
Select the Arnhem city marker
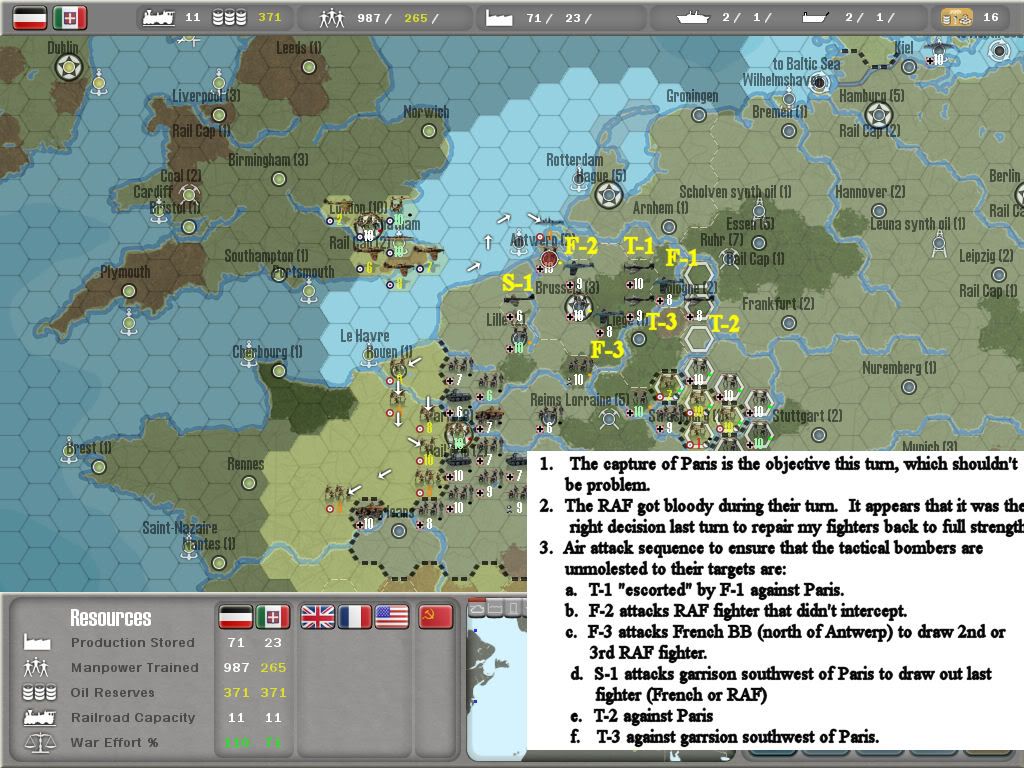click(x=669, y=227)
